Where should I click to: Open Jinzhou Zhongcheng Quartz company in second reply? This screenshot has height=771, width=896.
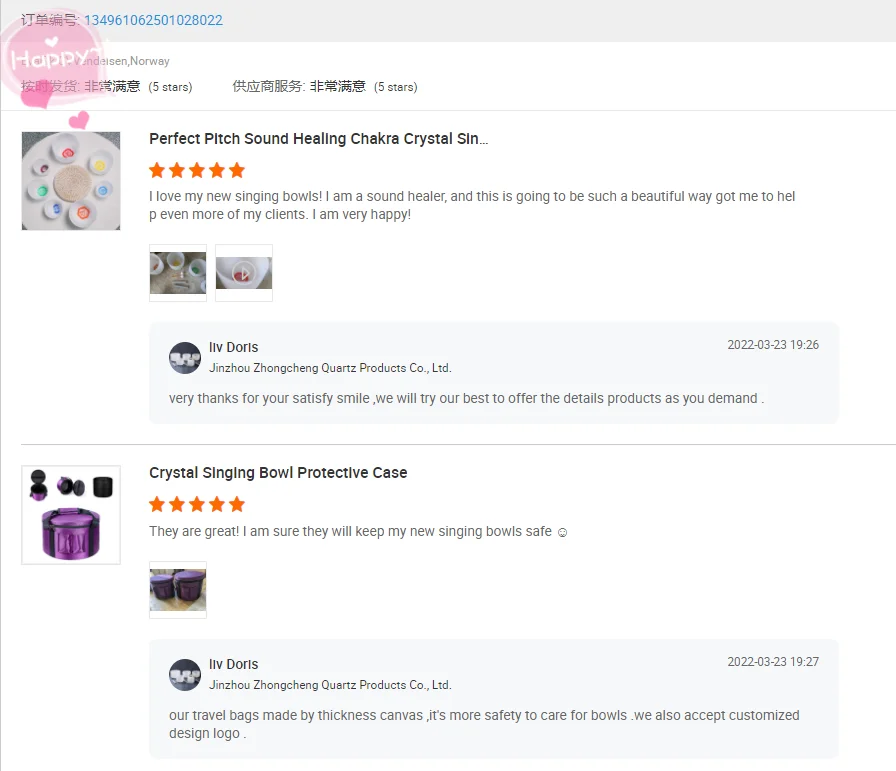pos(330,685)
